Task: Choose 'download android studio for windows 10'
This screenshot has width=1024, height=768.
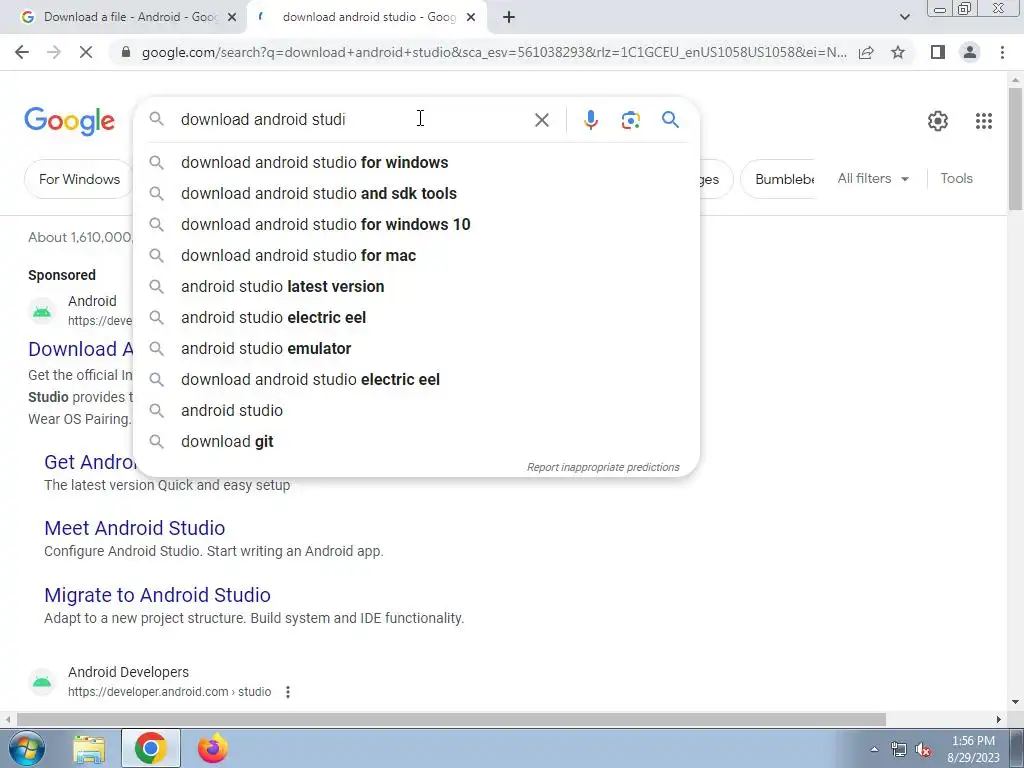Action: tap(416, 225)
